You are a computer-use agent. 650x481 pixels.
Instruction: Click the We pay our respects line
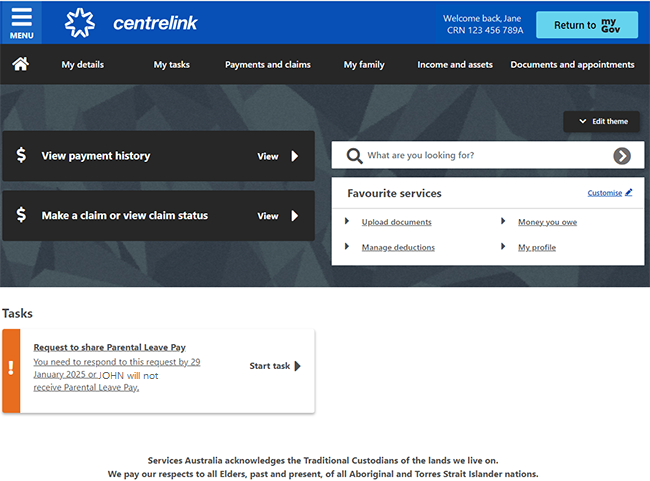point(323,474)
